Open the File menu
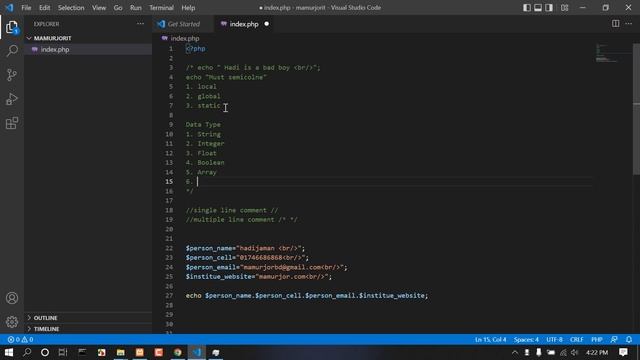Screen dimensions: 640x360 pyautogui.click(x=26, y=8)
